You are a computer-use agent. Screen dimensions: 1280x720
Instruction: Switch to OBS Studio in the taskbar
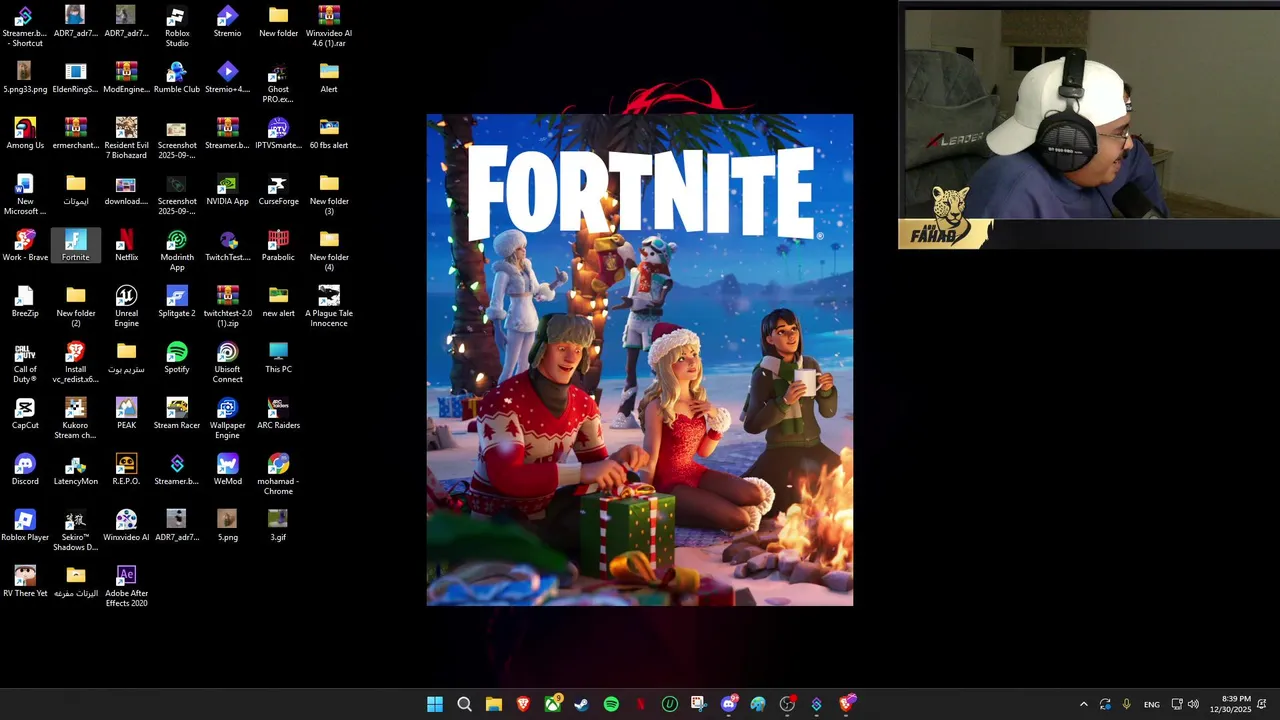787,704
